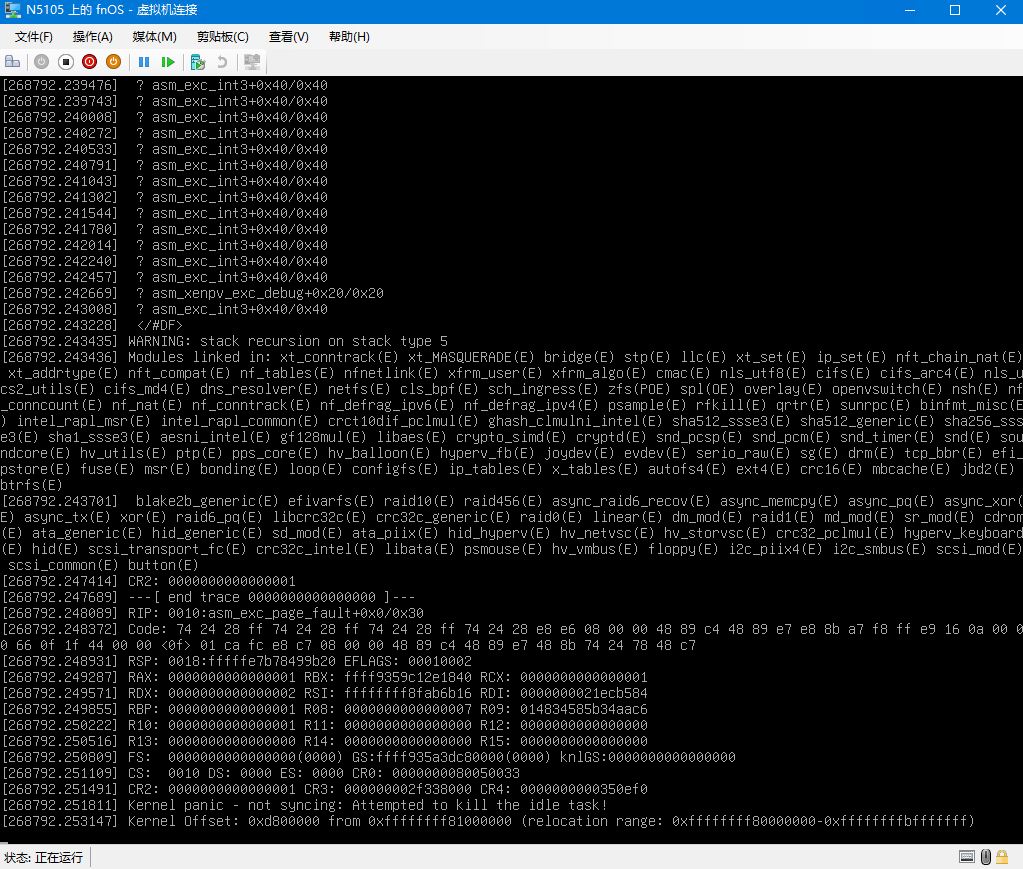The image size is (1023, 869).
Task: Click the 'Kernel Offset: 0xd800000' line
Action: click(x=488, y=821)
